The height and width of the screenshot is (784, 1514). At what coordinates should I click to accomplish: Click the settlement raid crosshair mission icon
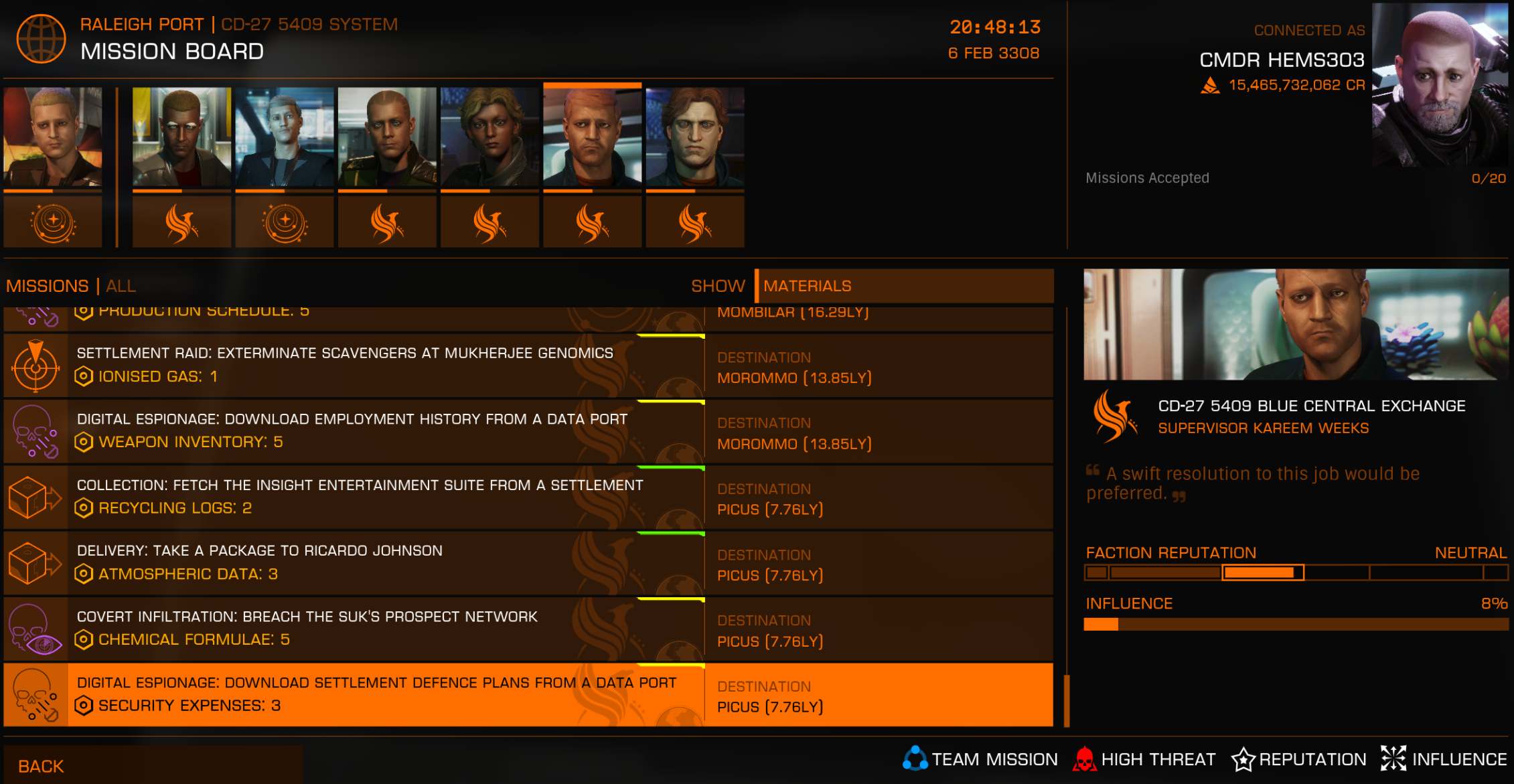click(x=35, y=366)
